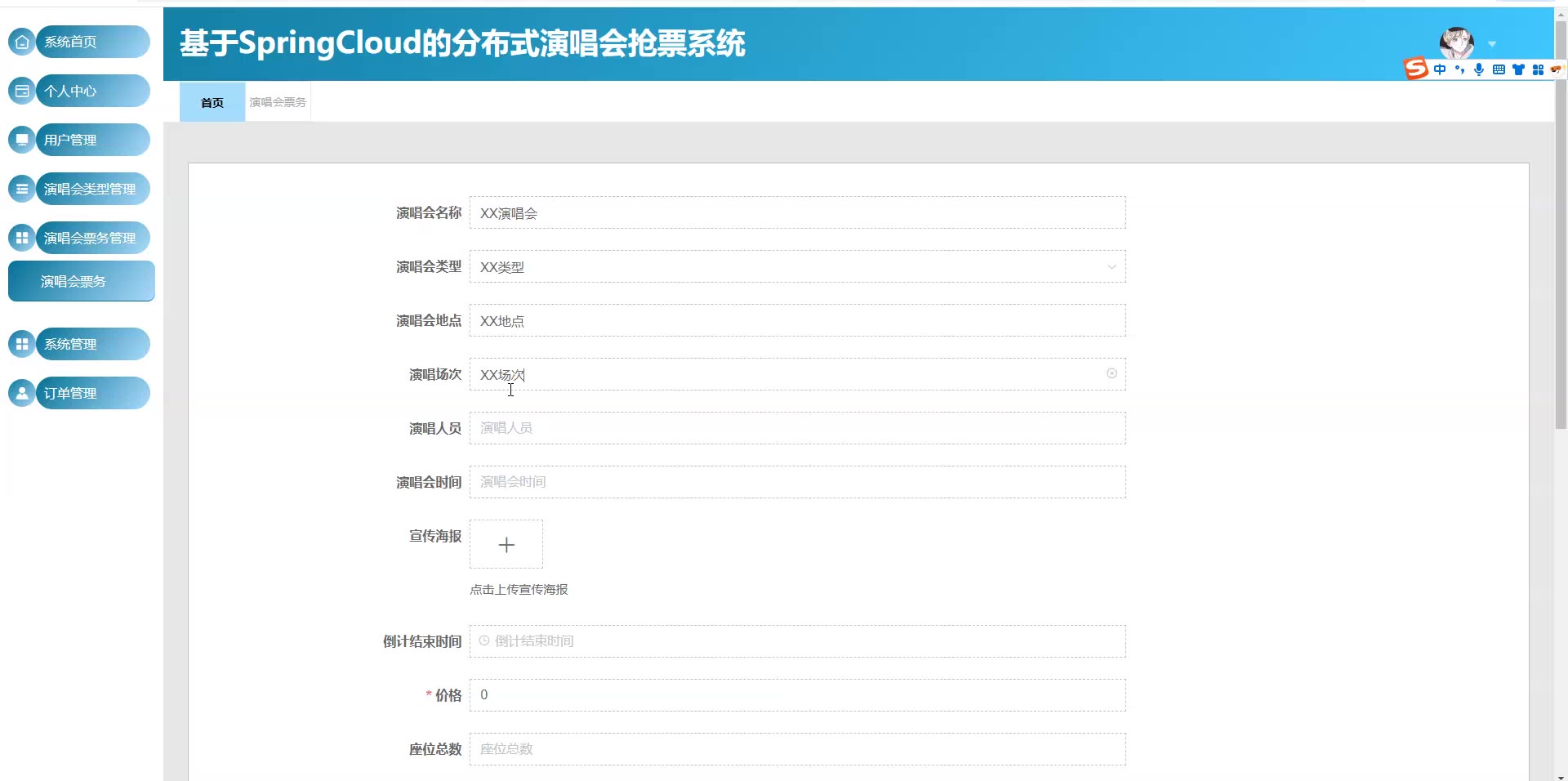The image size is (1568, 781).
Task: Open the 系统管理 sidebar menu
Action: pyautogui.click(x=90, y=344)
